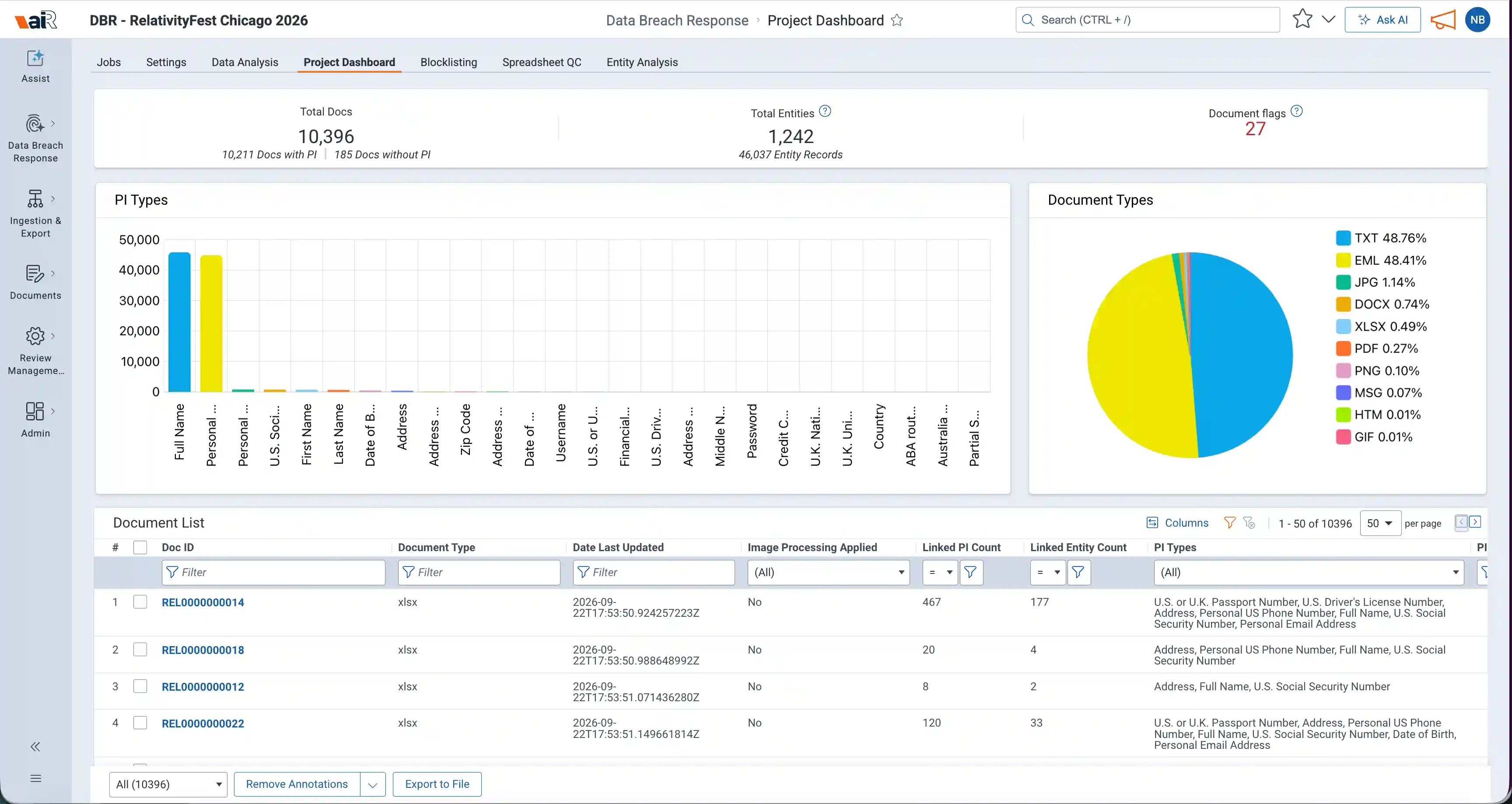Apply the Linked PI Count filter funnel
This screenshot has height=804, width=1512.
pyautogui.click(x=971, y=572)
